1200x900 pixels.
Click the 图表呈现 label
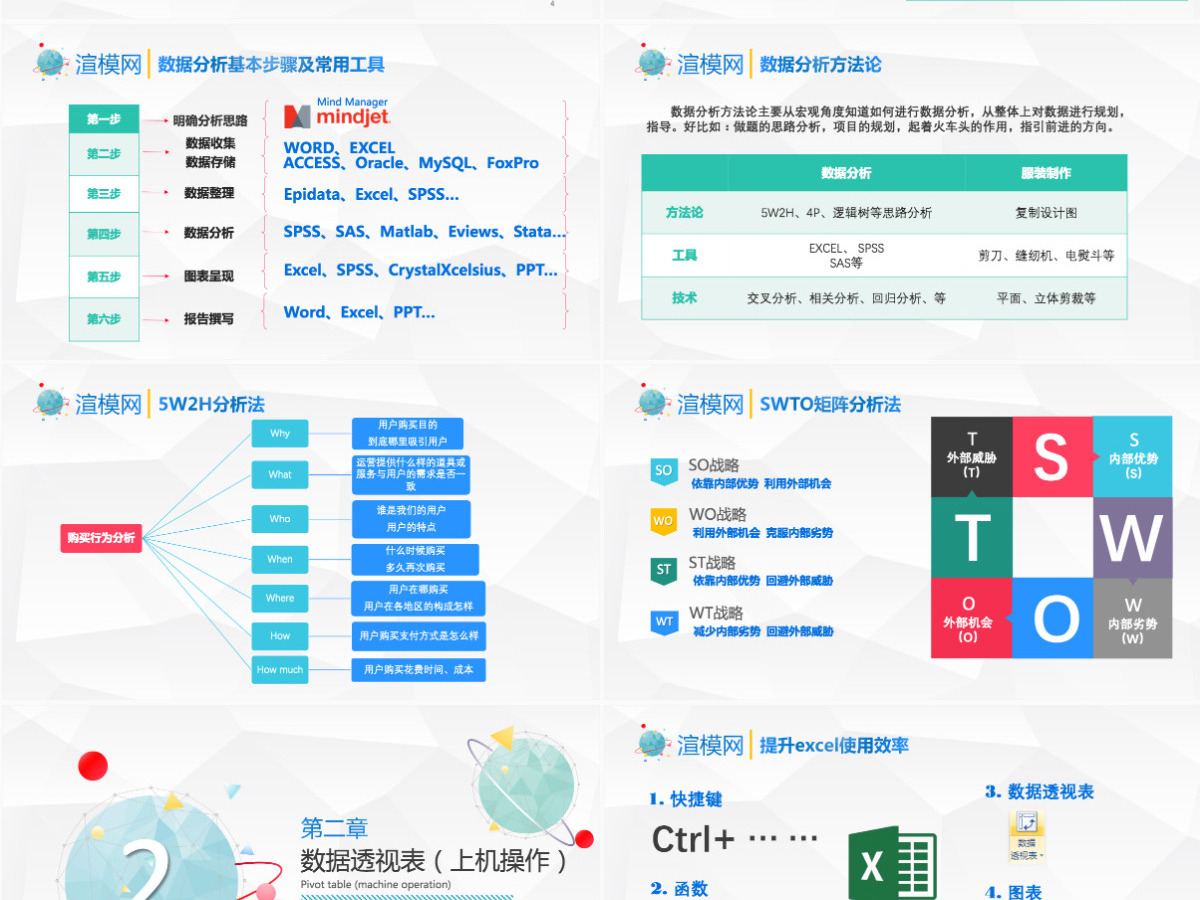tap(209, 276)
